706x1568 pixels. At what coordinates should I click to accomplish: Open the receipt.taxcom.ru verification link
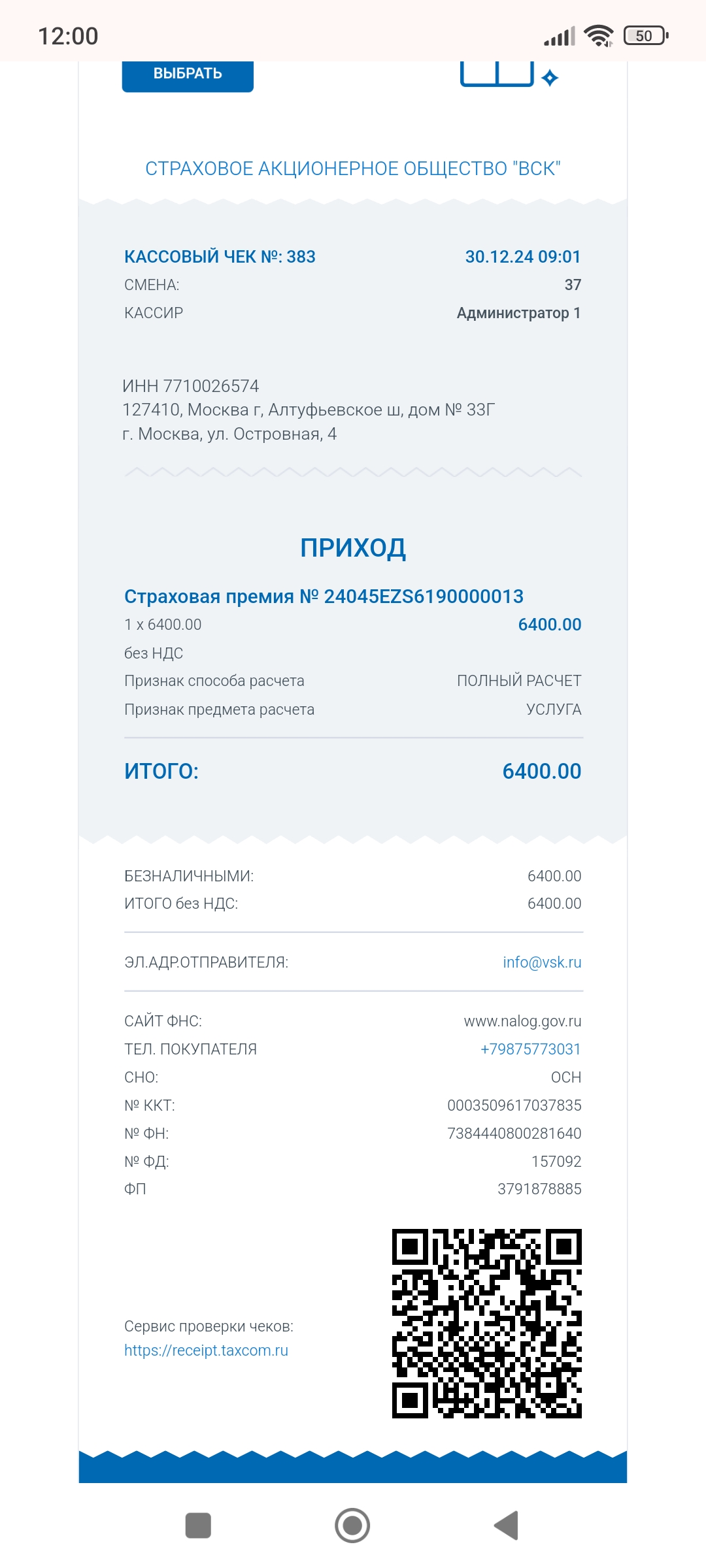point(206,1350)
